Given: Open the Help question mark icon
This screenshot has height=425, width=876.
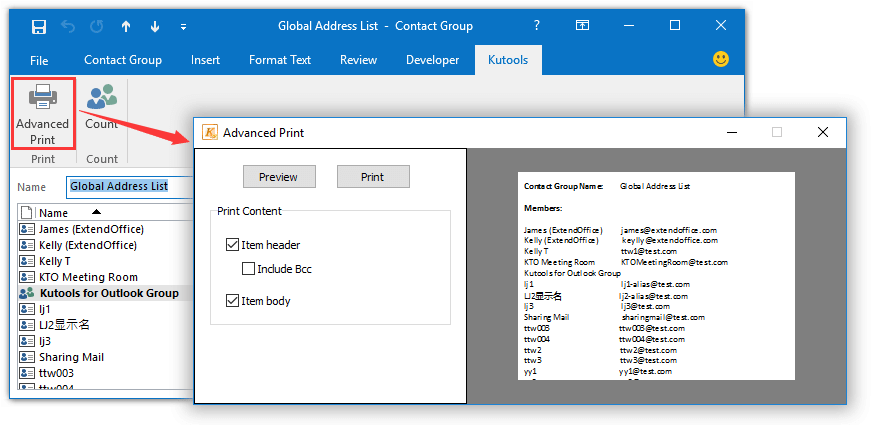Looking at the screenshot, I should [x=537, y=26].
